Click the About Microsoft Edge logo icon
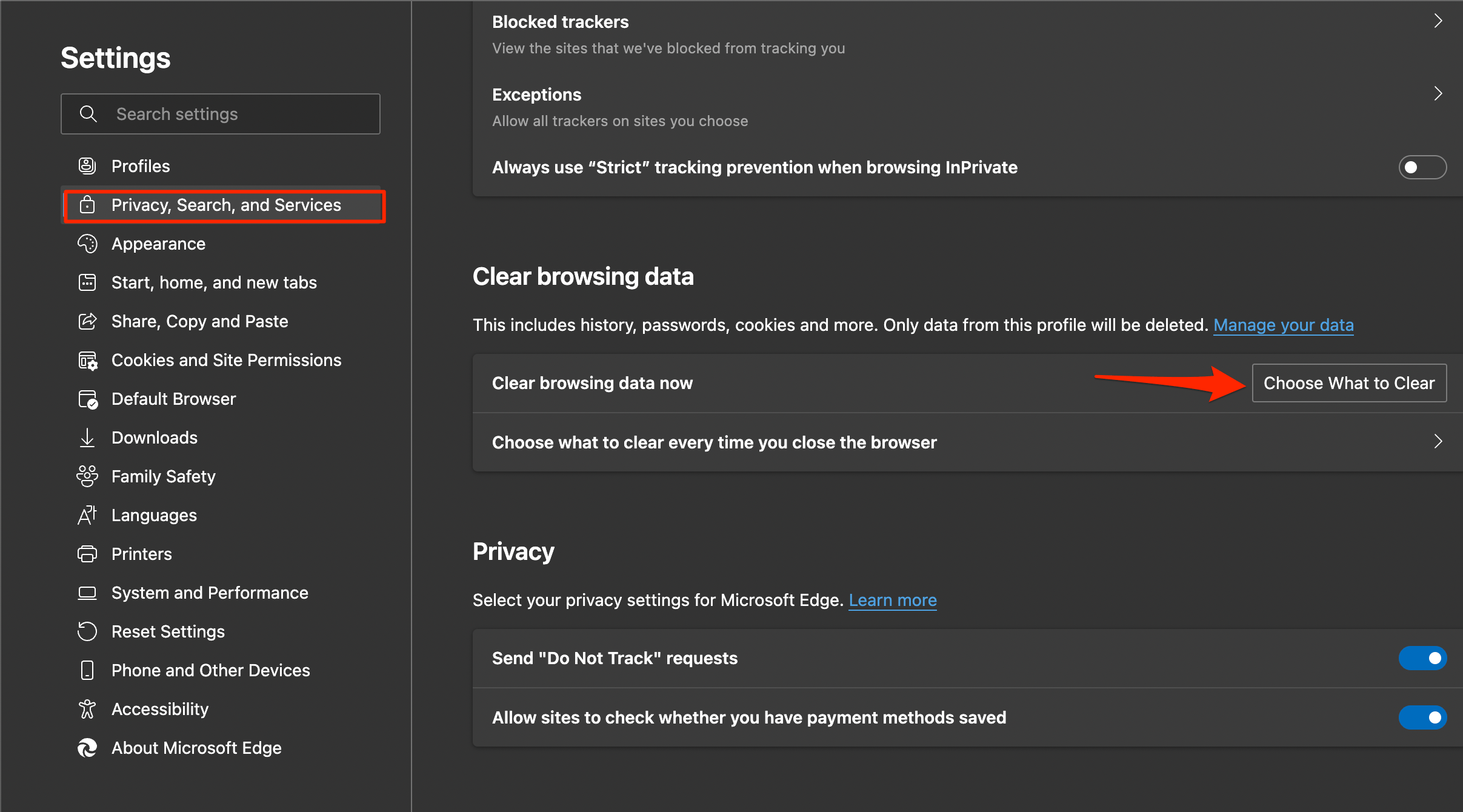This screenshot has height=812, width=1463. [87, 748]
